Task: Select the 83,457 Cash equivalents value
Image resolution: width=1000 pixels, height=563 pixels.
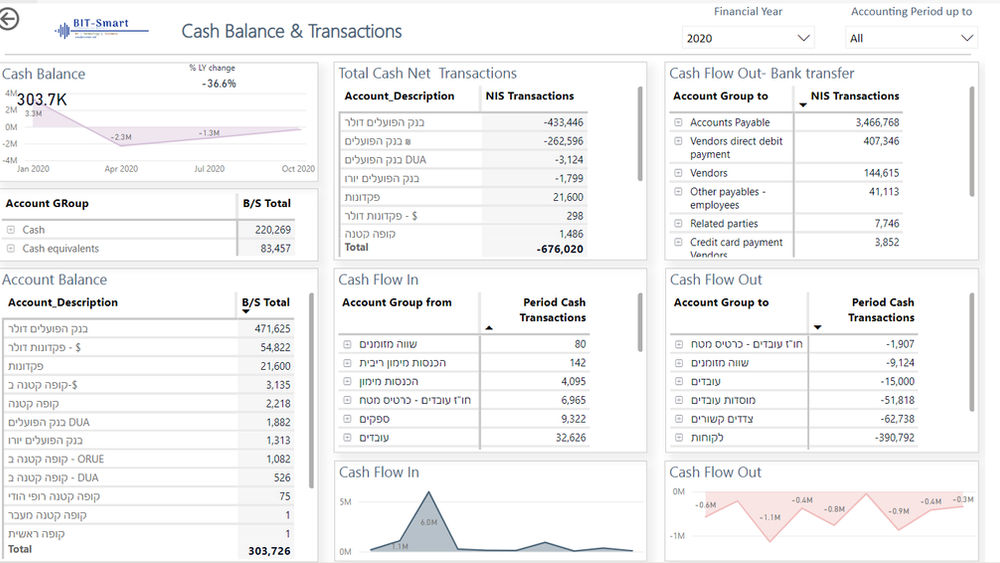Action: point(276,249)
